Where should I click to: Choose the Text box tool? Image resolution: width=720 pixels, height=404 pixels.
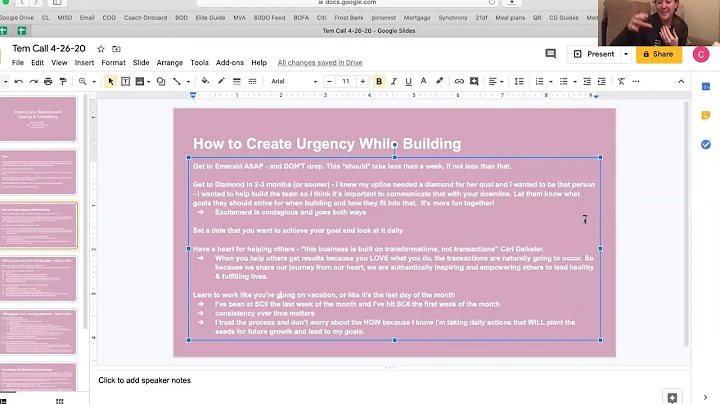pos(125,81)
